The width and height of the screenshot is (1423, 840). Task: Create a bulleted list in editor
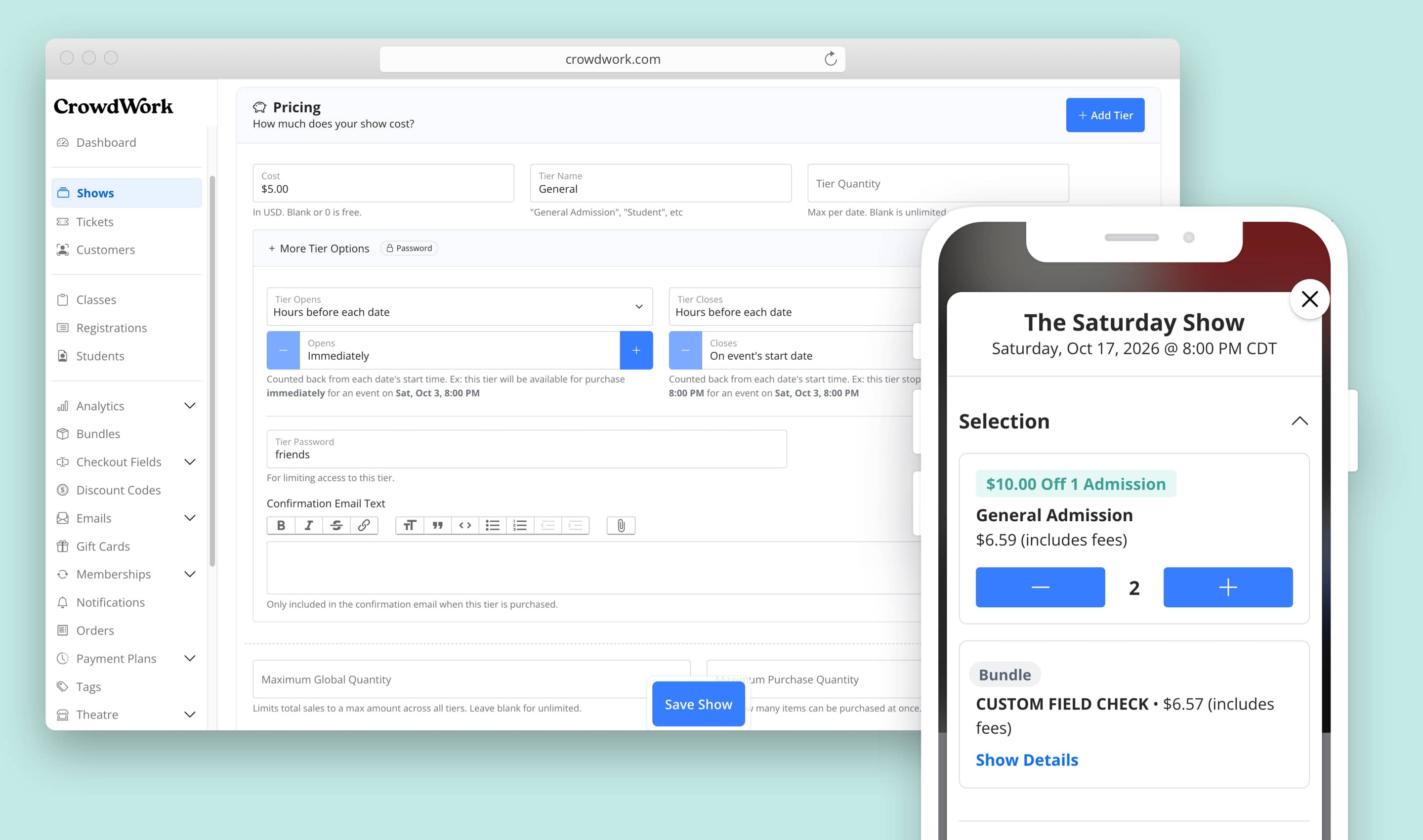pyautogui.click(x=493, y=525)
